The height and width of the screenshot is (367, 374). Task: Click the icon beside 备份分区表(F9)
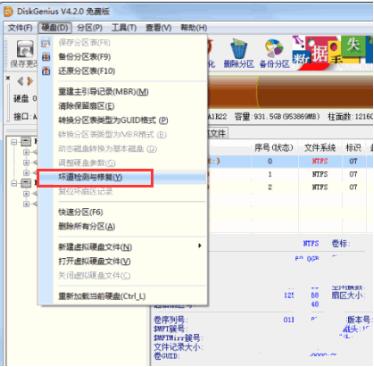click(x=46, y=57)
